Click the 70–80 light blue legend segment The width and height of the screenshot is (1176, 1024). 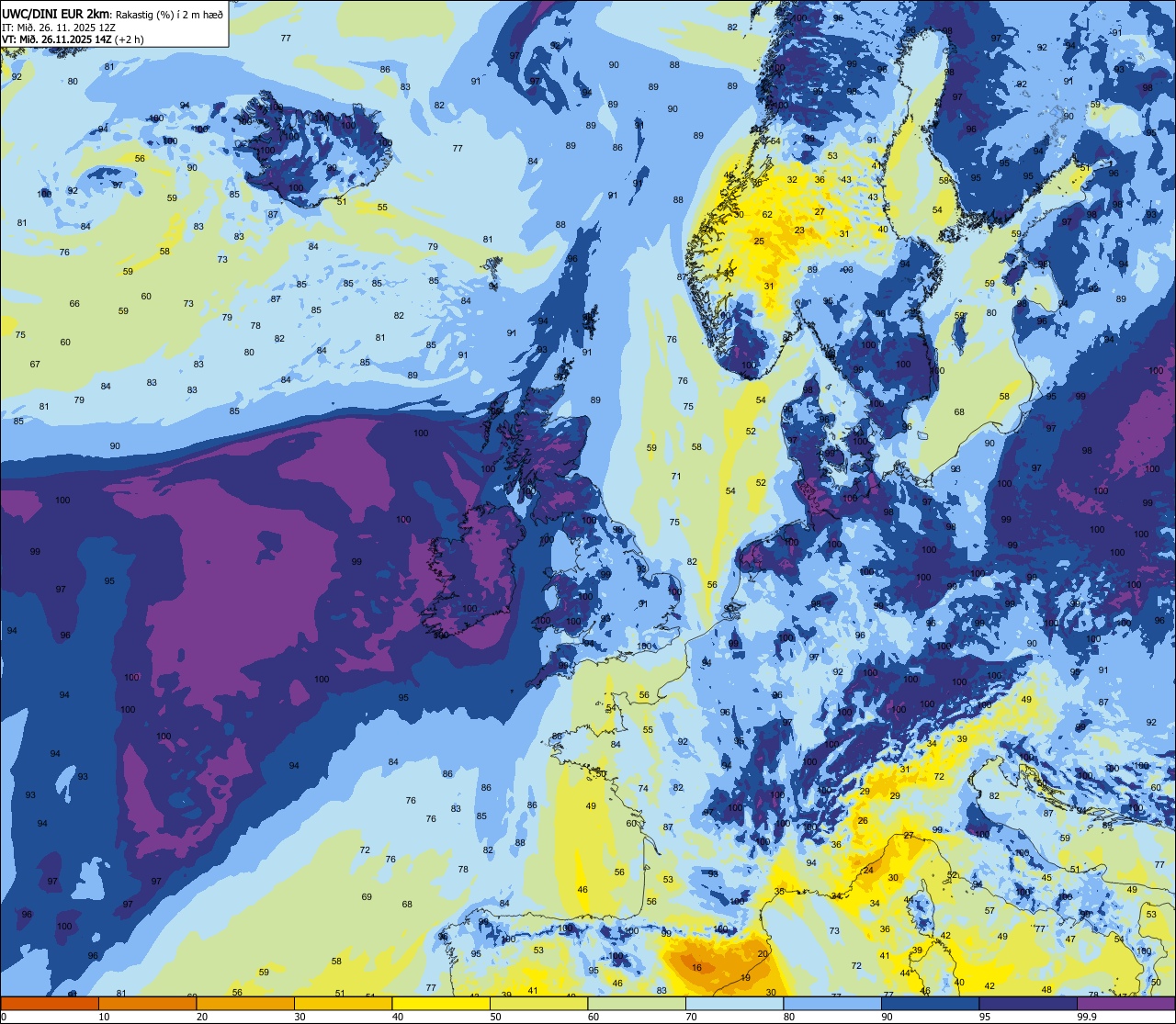tap(734, 1003)
